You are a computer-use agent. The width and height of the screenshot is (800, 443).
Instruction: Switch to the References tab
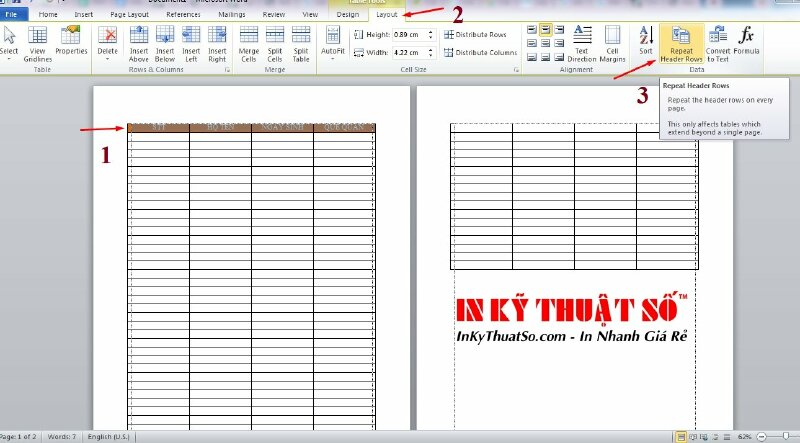tap(183, 14)
